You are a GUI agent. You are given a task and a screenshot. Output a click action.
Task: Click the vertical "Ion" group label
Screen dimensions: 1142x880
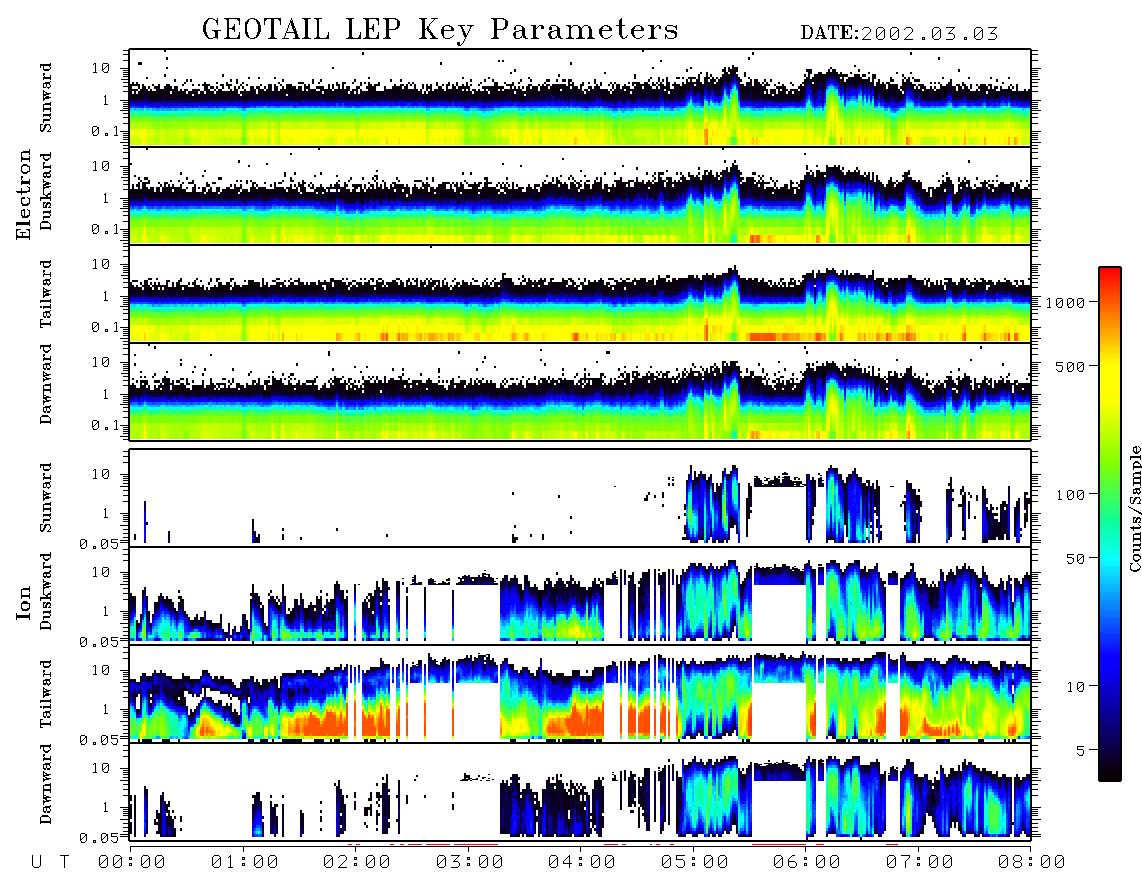pos(24,603)
